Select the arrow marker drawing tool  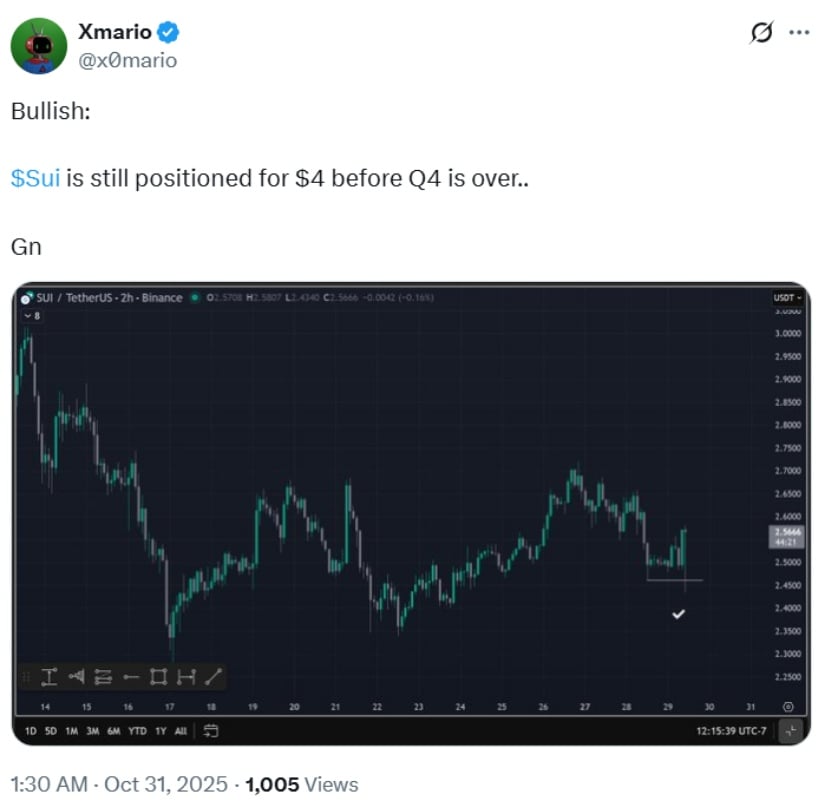coord(78,677)
